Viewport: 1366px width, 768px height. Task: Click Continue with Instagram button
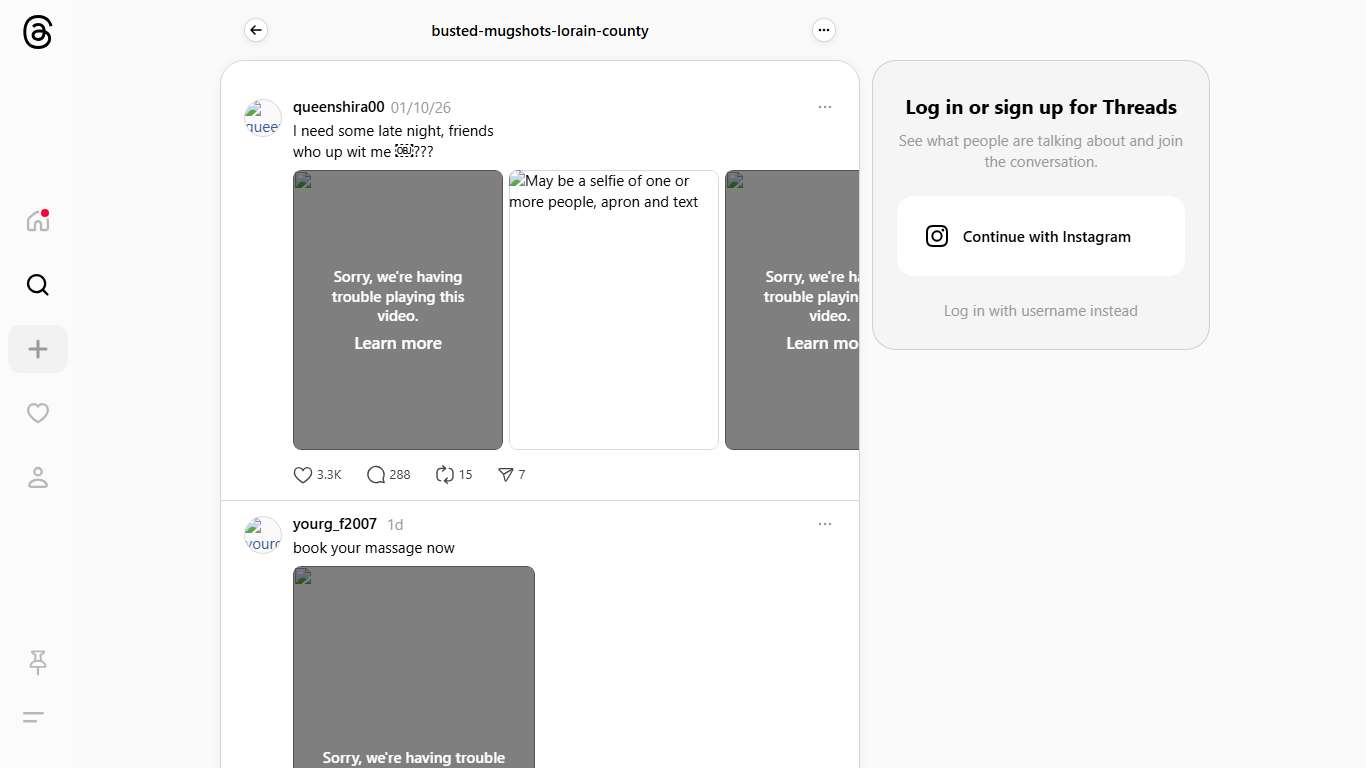point(1040,236)
